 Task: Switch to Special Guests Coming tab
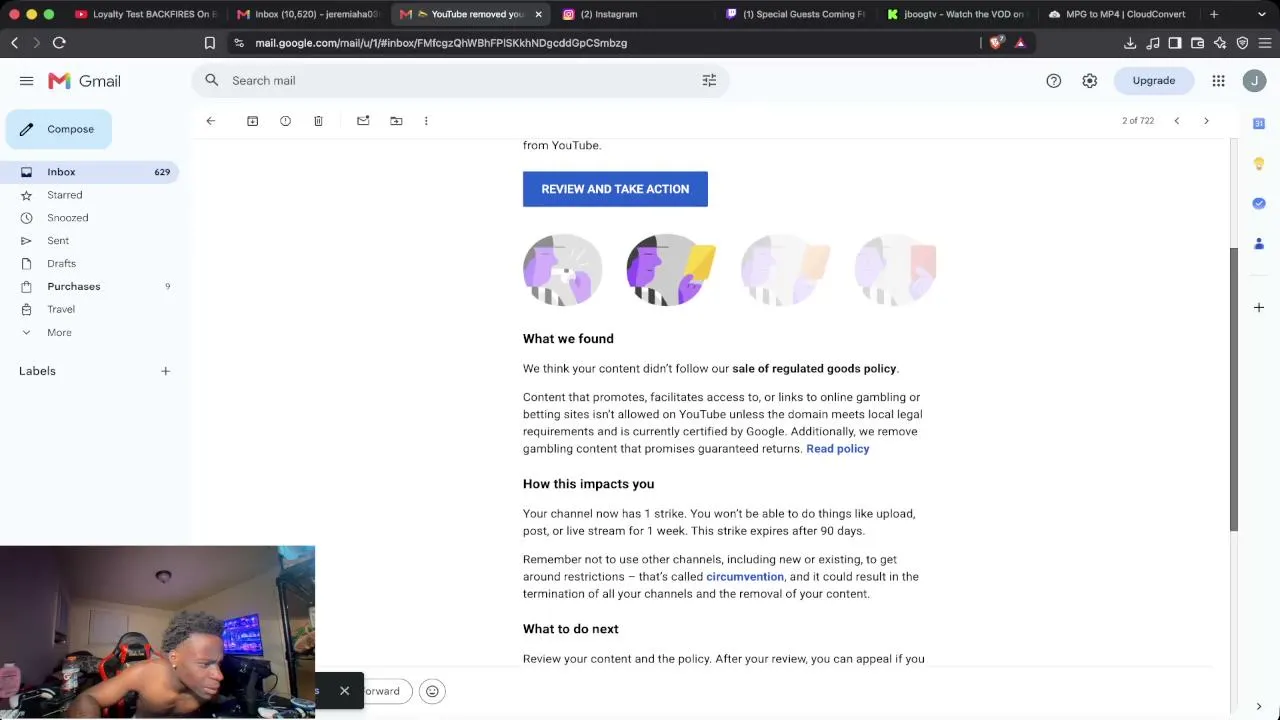(795, 14)
